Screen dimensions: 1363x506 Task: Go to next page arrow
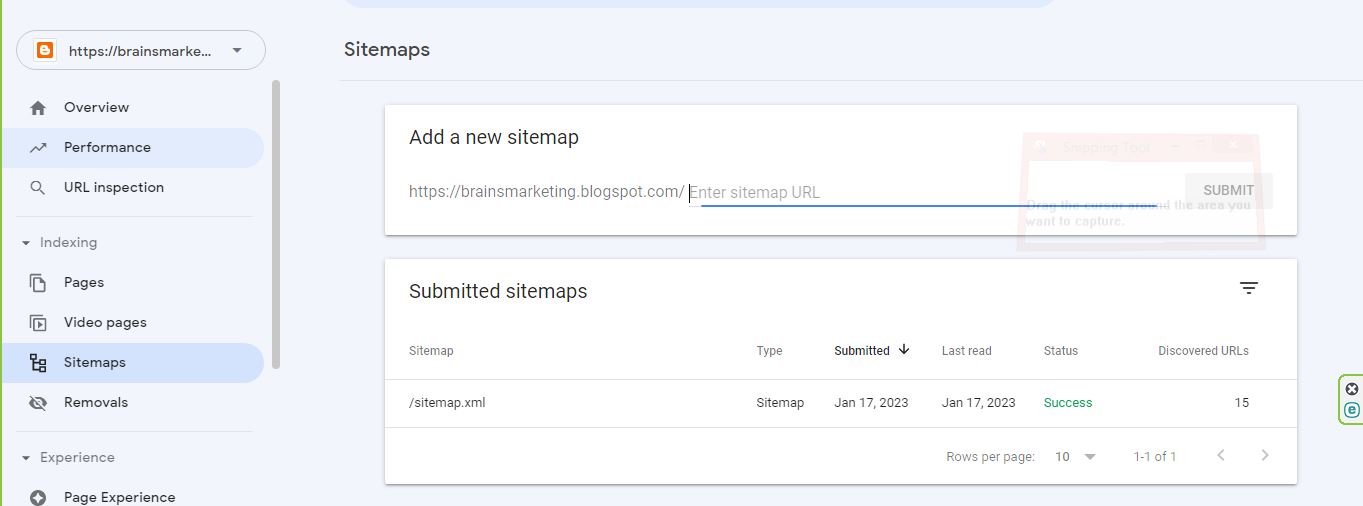click(x=1264, y=456)
